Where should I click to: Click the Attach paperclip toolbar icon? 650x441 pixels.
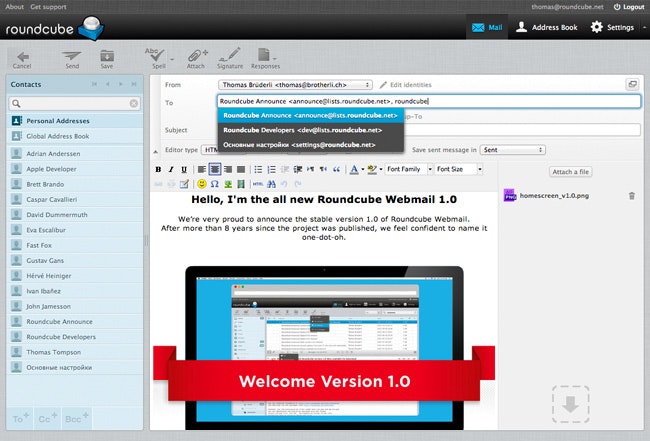click(x=196, y=56)
